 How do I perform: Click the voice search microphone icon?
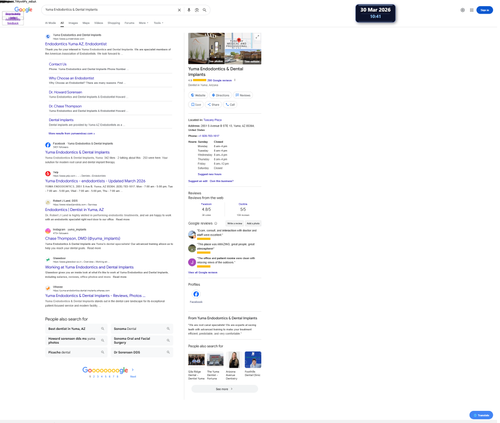189,10
